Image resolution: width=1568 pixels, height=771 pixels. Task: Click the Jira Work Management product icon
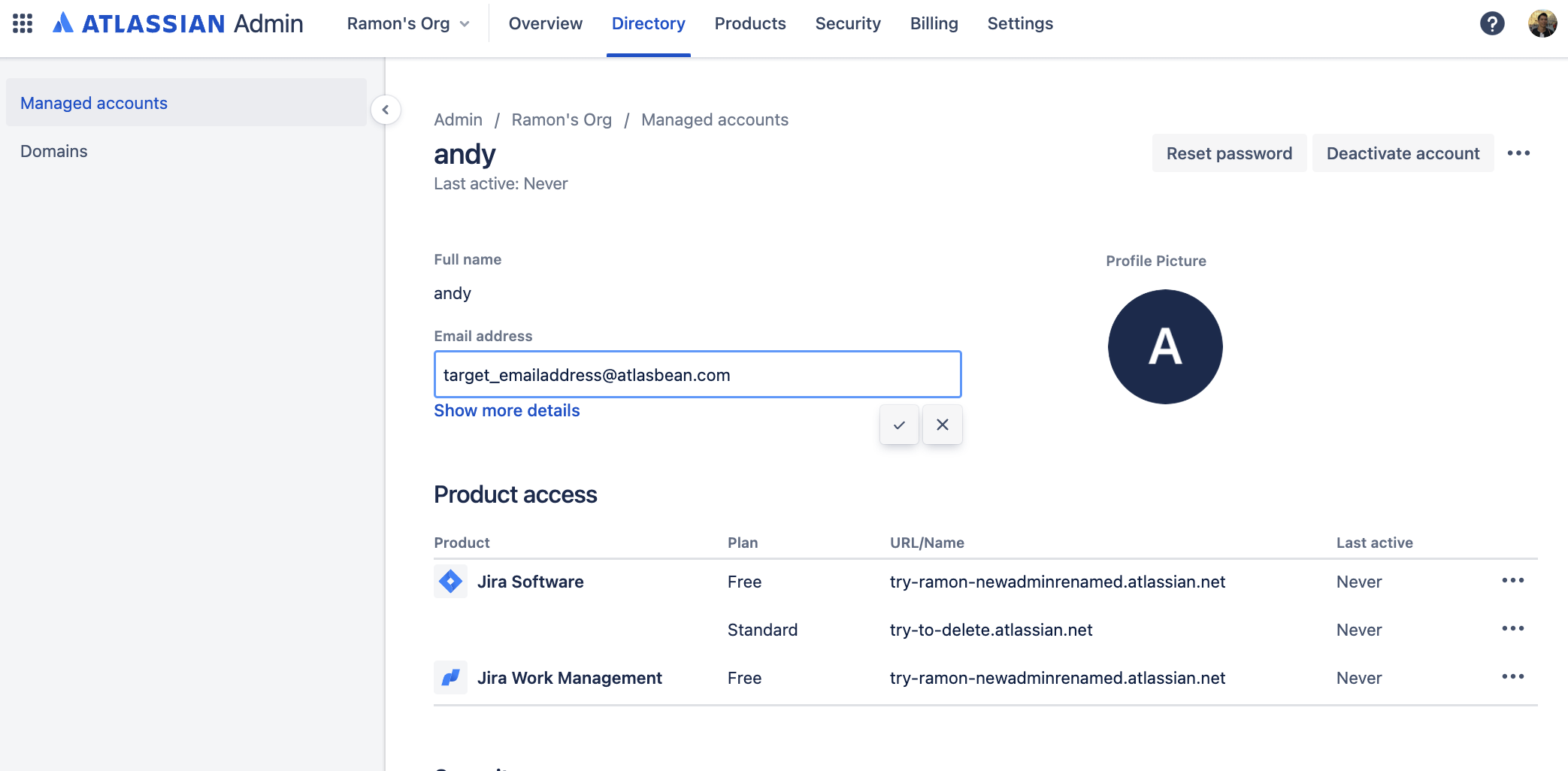[x=450, y=678]
